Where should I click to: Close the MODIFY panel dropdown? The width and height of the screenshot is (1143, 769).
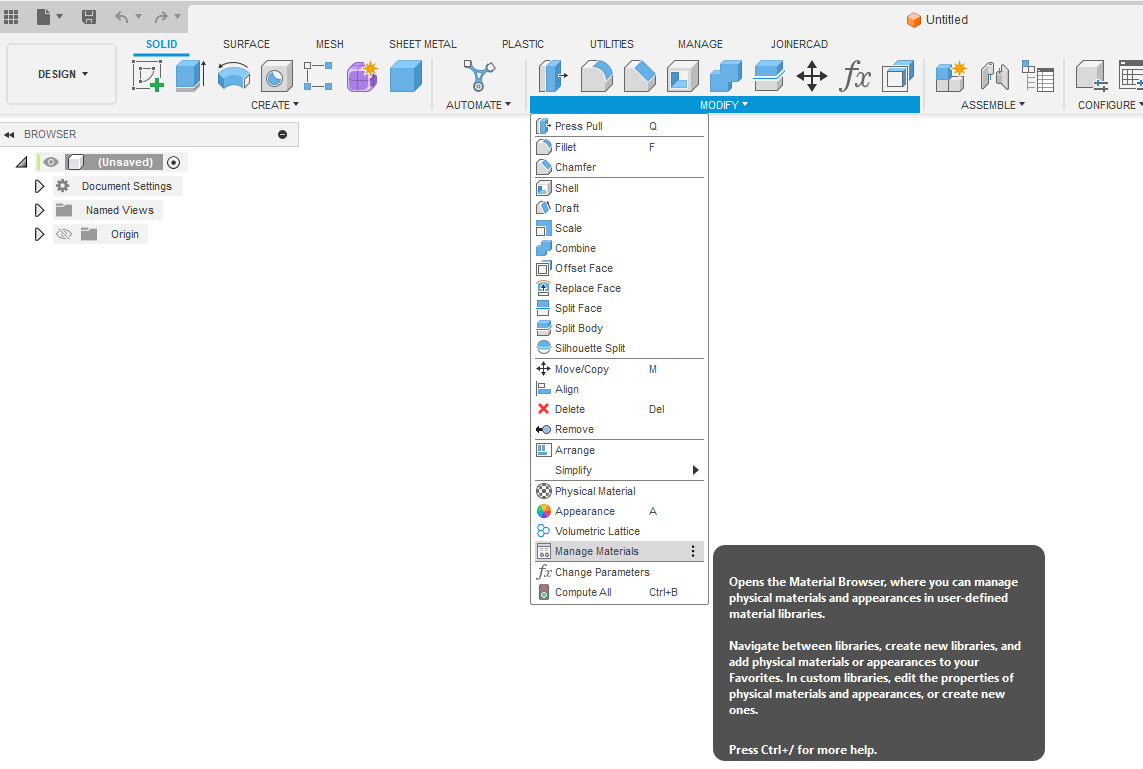coord(724,105)
